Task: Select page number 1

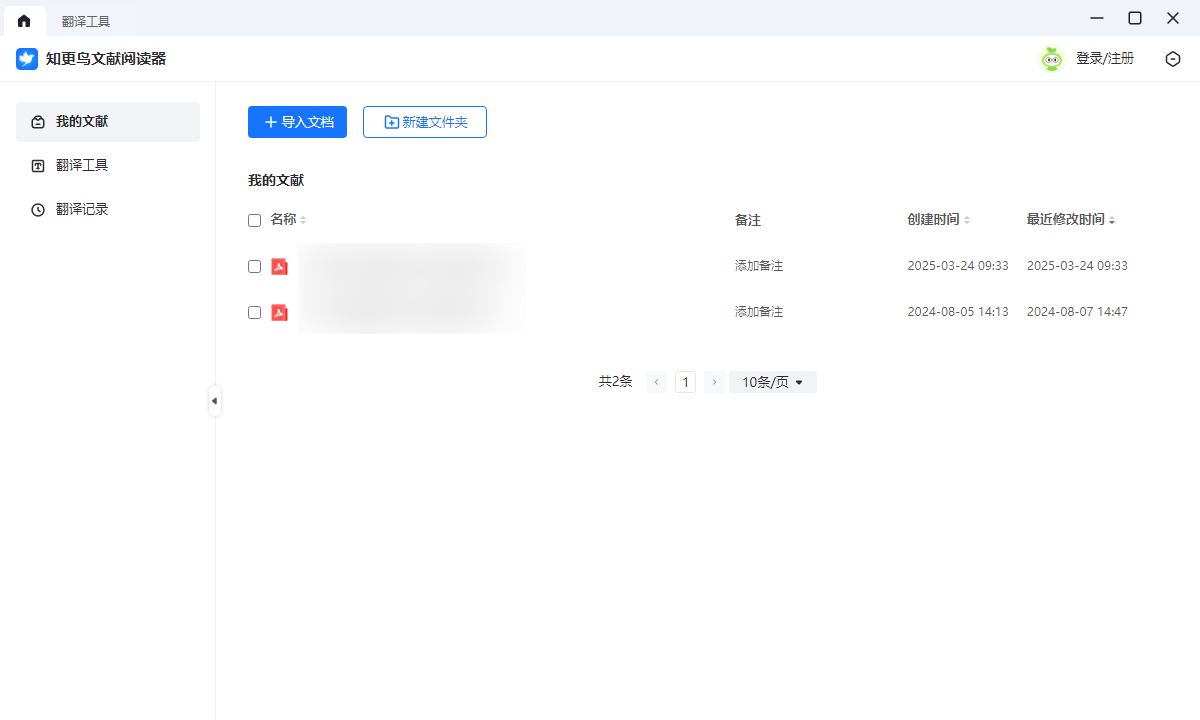Action: coord(685,382)
